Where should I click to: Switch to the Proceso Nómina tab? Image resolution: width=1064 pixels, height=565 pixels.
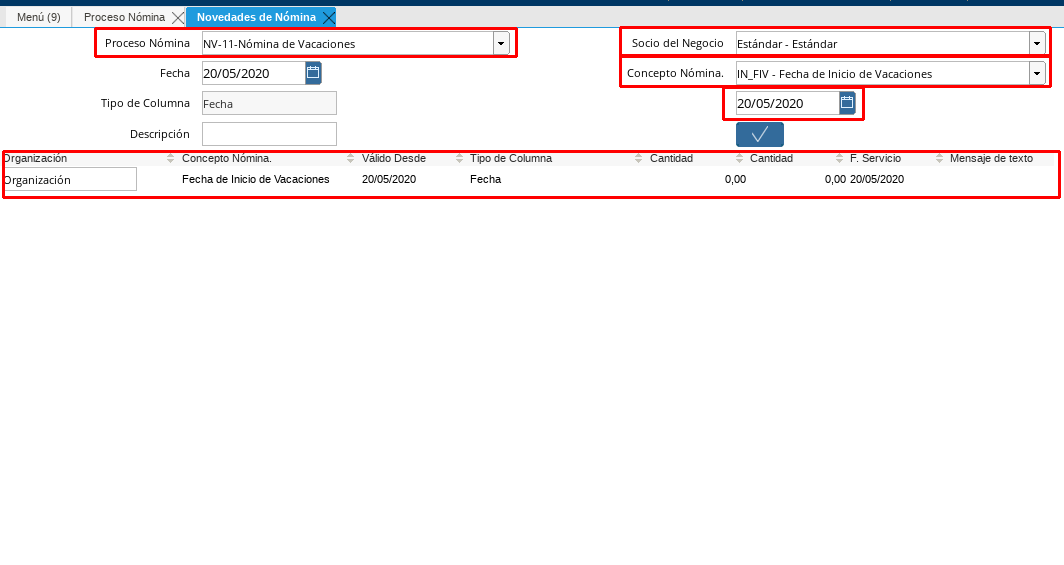coord(124,17)
